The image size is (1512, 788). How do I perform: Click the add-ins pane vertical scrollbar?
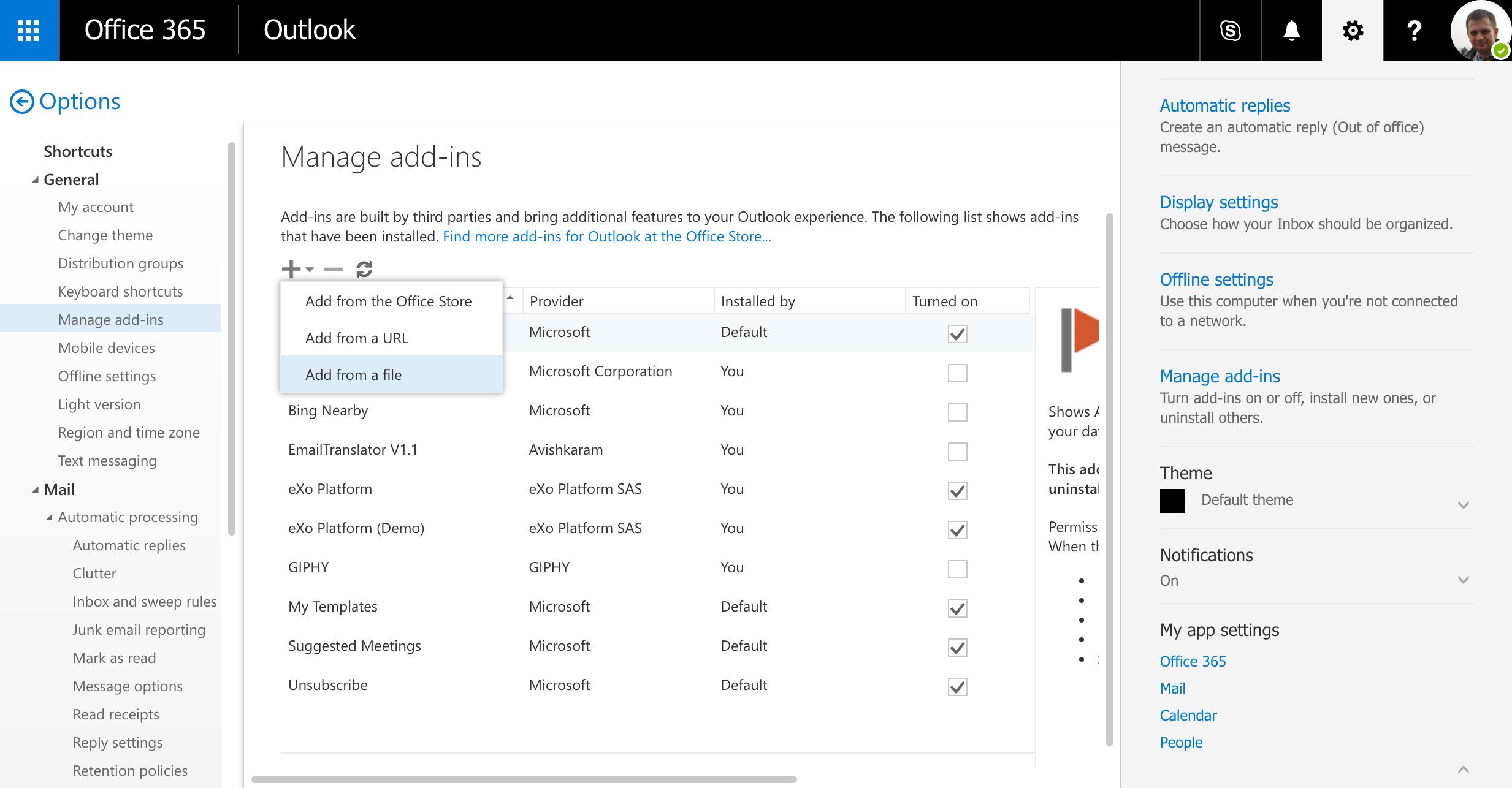click(x=1109, y=479)
